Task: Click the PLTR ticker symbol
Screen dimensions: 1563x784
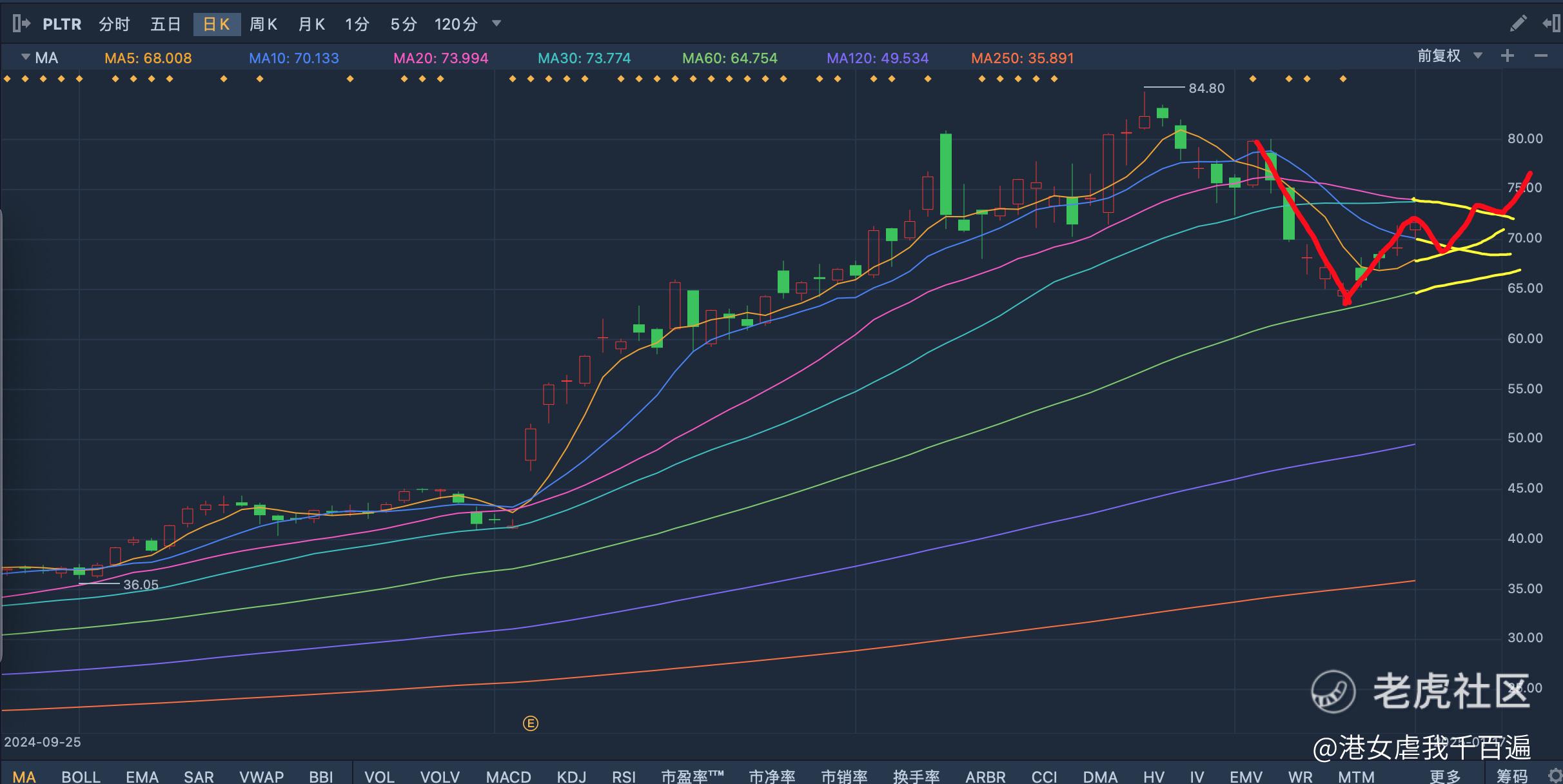Action: [62, 24]
